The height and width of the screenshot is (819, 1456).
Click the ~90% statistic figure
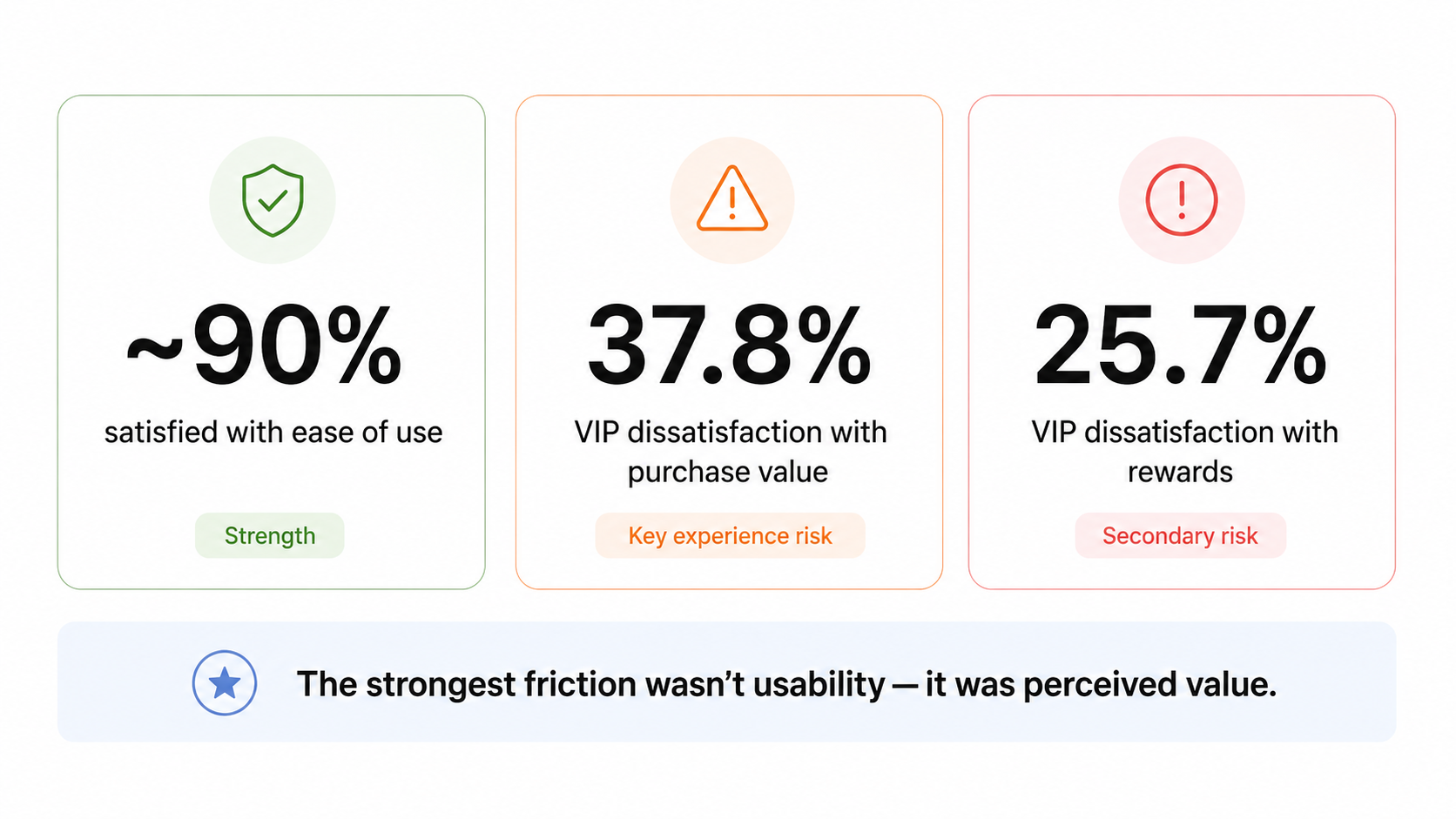[265, 346]
